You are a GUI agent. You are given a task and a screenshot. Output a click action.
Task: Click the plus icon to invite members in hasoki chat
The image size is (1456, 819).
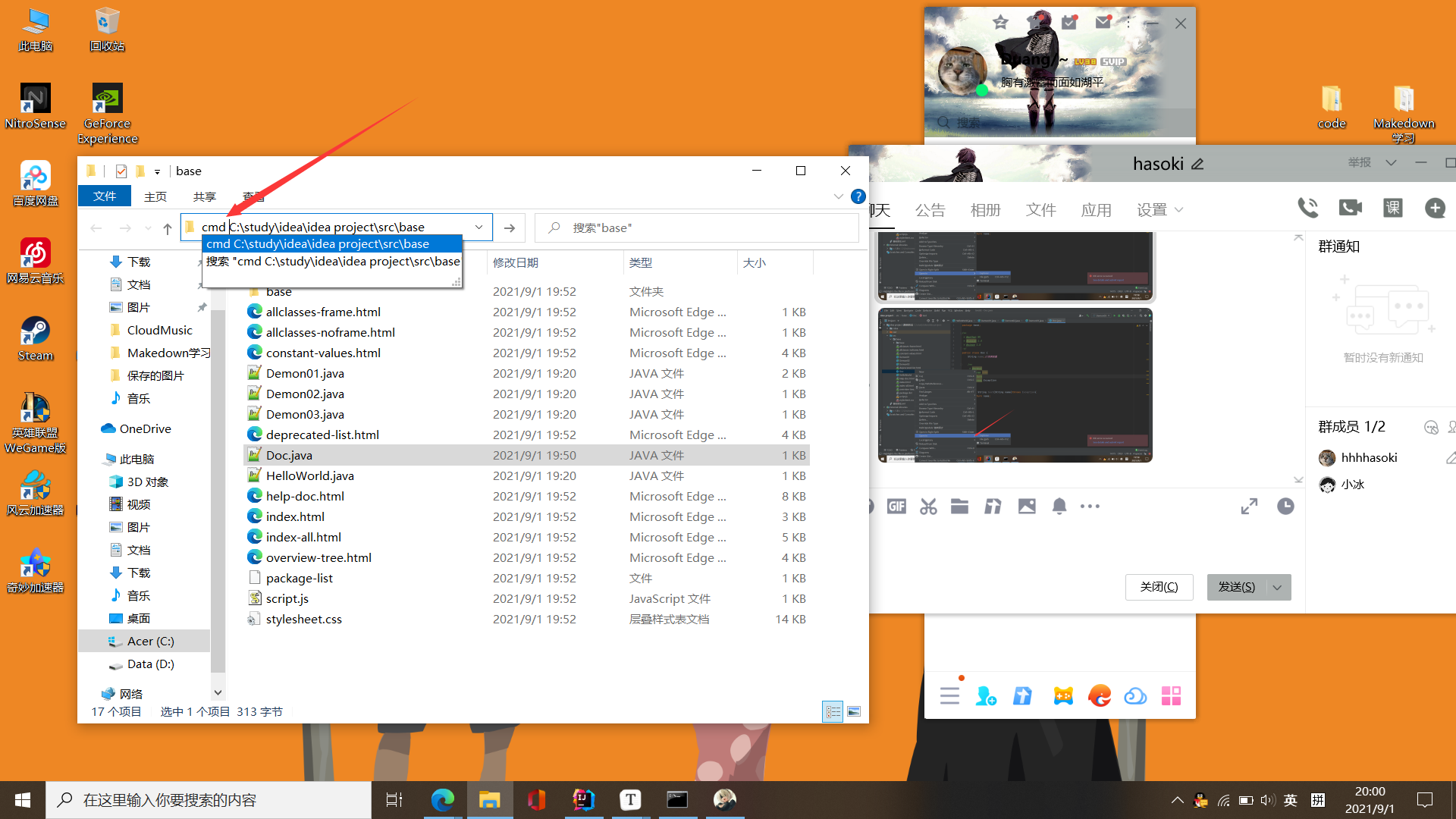(1435, 208)
